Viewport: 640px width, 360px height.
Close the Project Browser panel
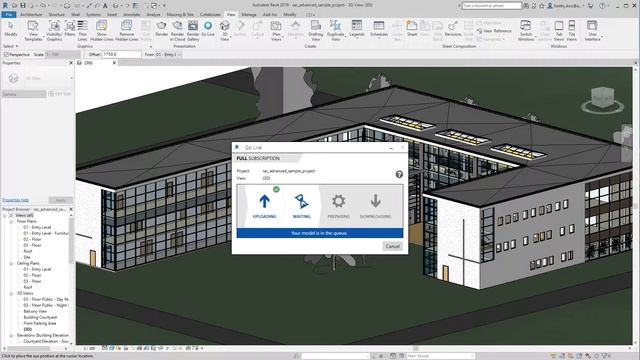click(71, 209)
